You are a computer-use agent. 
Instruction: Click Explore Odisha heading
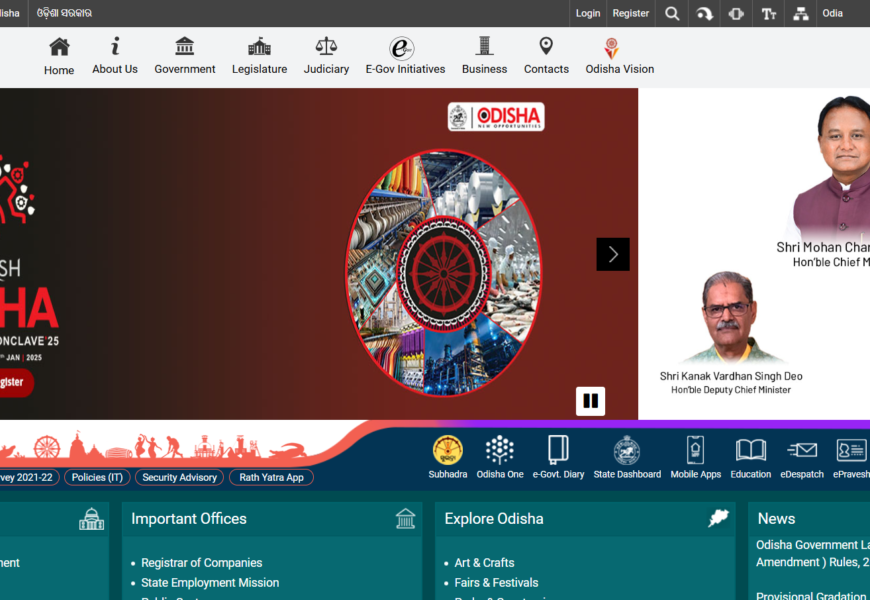(x=494, y=518)
